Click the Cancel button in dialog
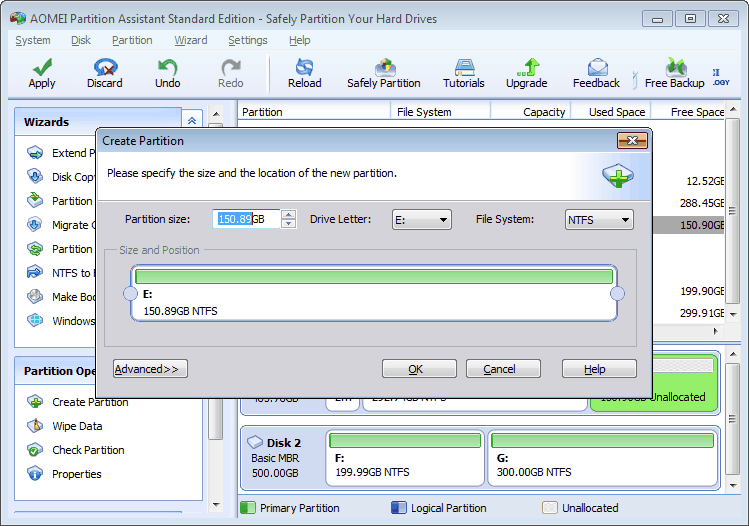The width and height of the screenshot is (749, 526). pos(503,369)
